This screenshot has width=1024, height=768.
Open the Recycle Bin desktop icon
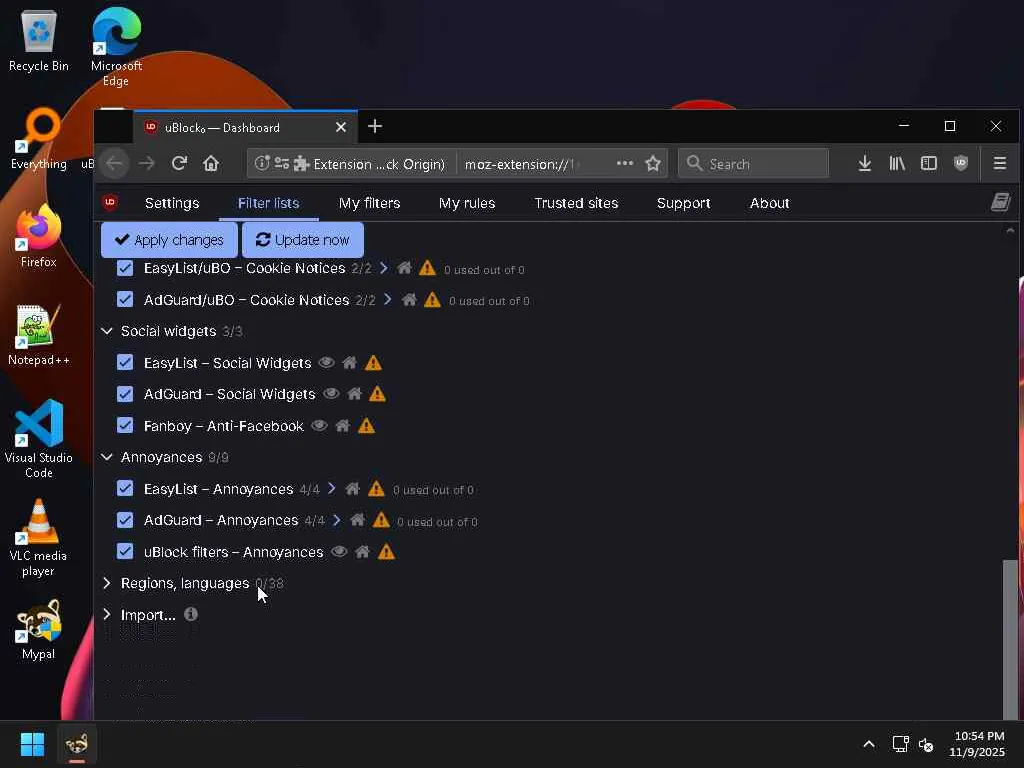pos(39,41)
